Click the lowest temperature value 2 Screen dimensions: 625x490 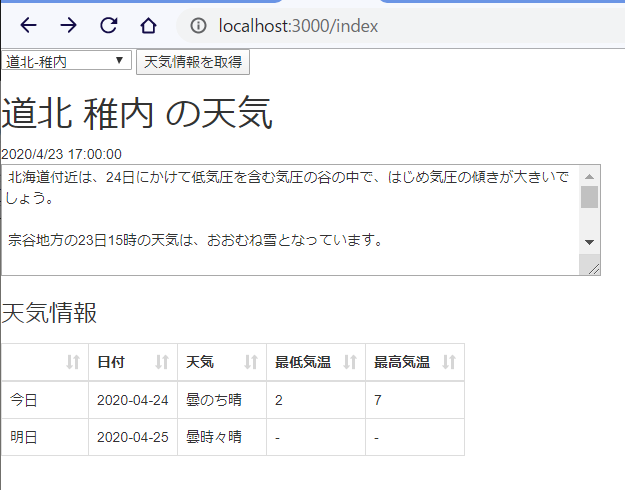[x=279, y=400]
